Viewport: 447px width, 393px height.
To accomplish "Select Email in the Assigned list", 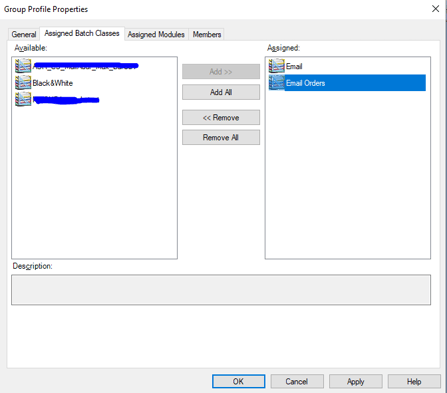I will coord(294,66).
